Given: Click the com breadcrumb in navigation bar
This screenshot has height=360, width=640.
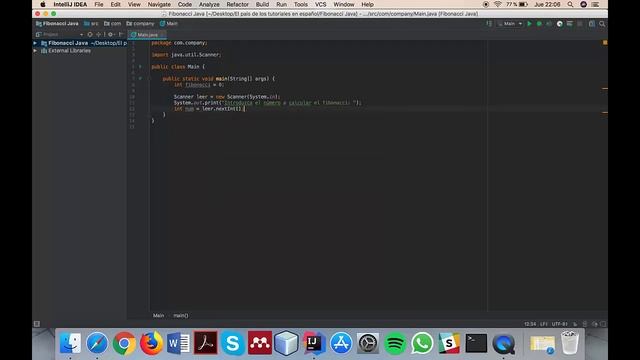Looking at the screenshot, I should tap(113, 24).
